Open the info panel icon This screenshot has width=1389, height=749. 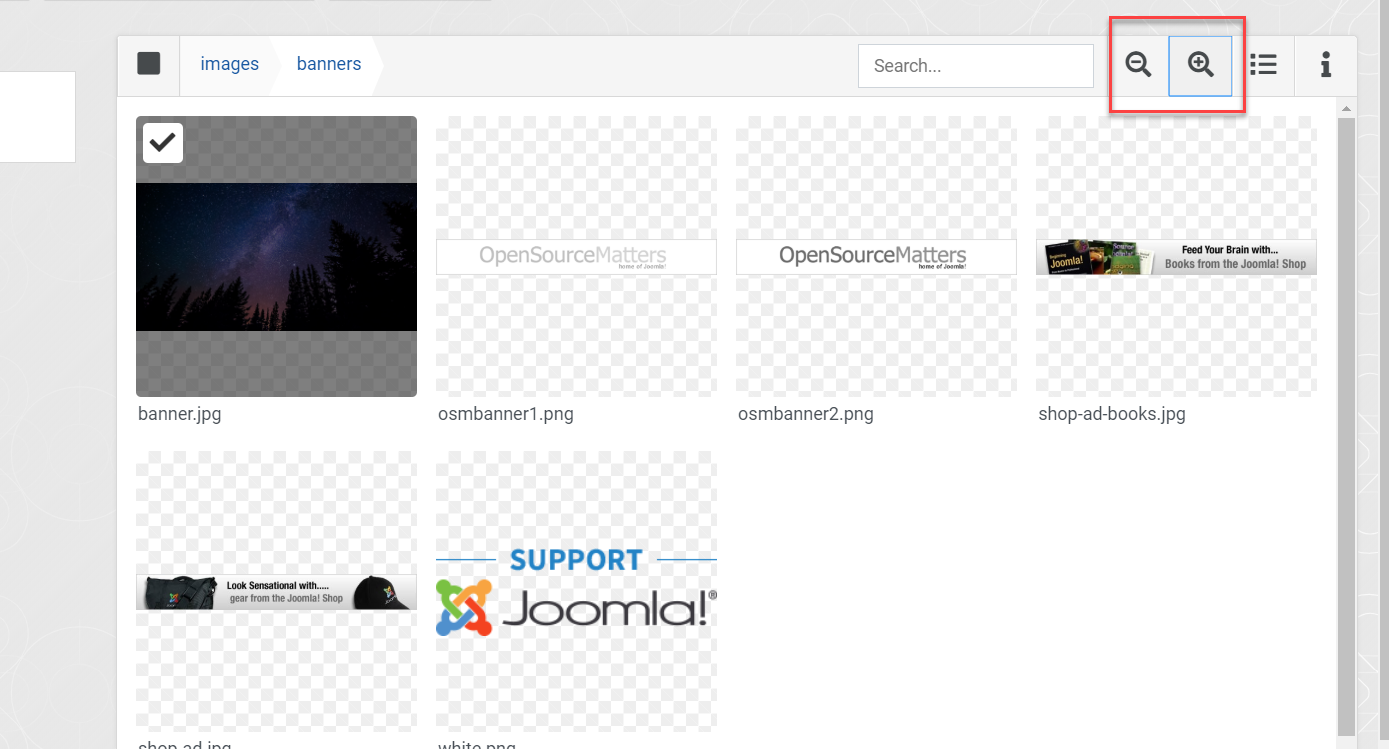pos(1326,65)
